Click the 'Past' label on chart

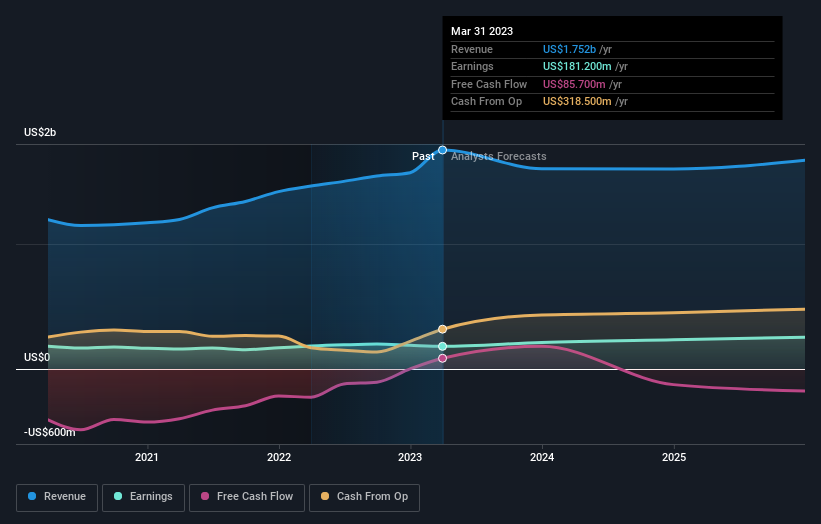[x=423, y=157]
